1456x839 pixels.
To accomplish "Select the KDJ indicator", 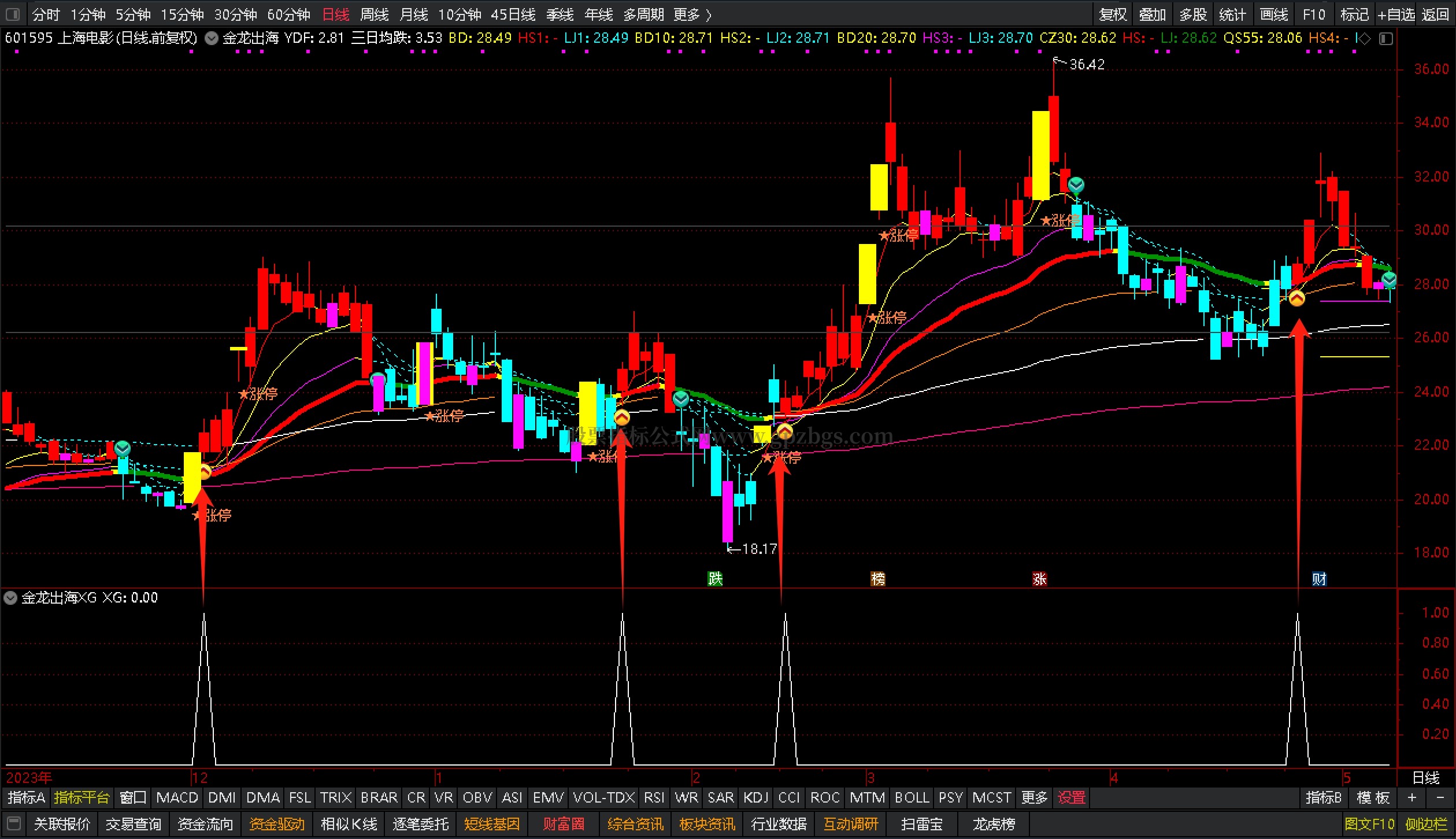I will coord(755,798).
